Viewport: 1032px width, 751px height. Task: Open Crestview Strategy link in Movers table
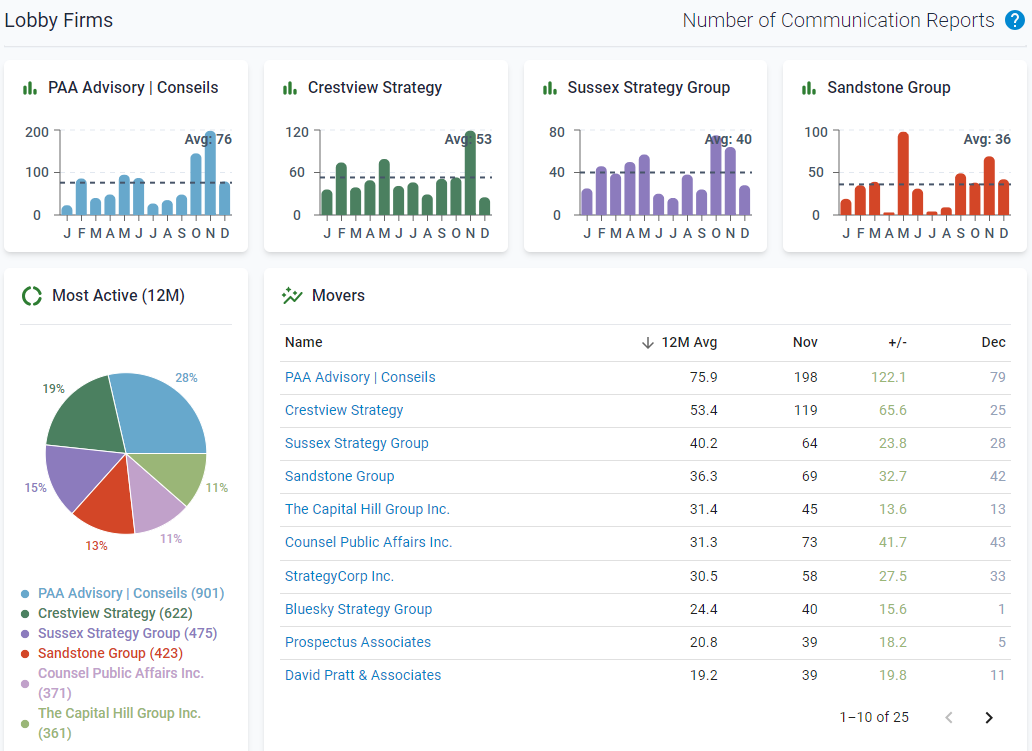point(344,410)
